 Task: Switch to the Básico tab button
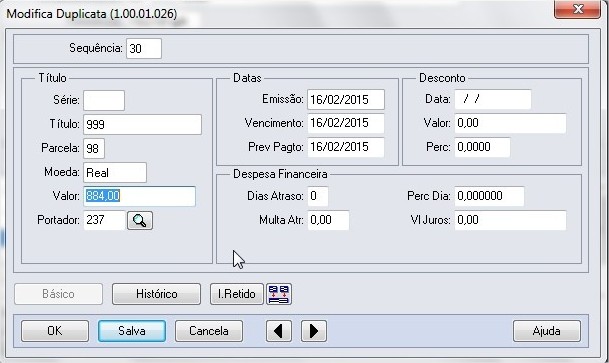click(58, 294)
